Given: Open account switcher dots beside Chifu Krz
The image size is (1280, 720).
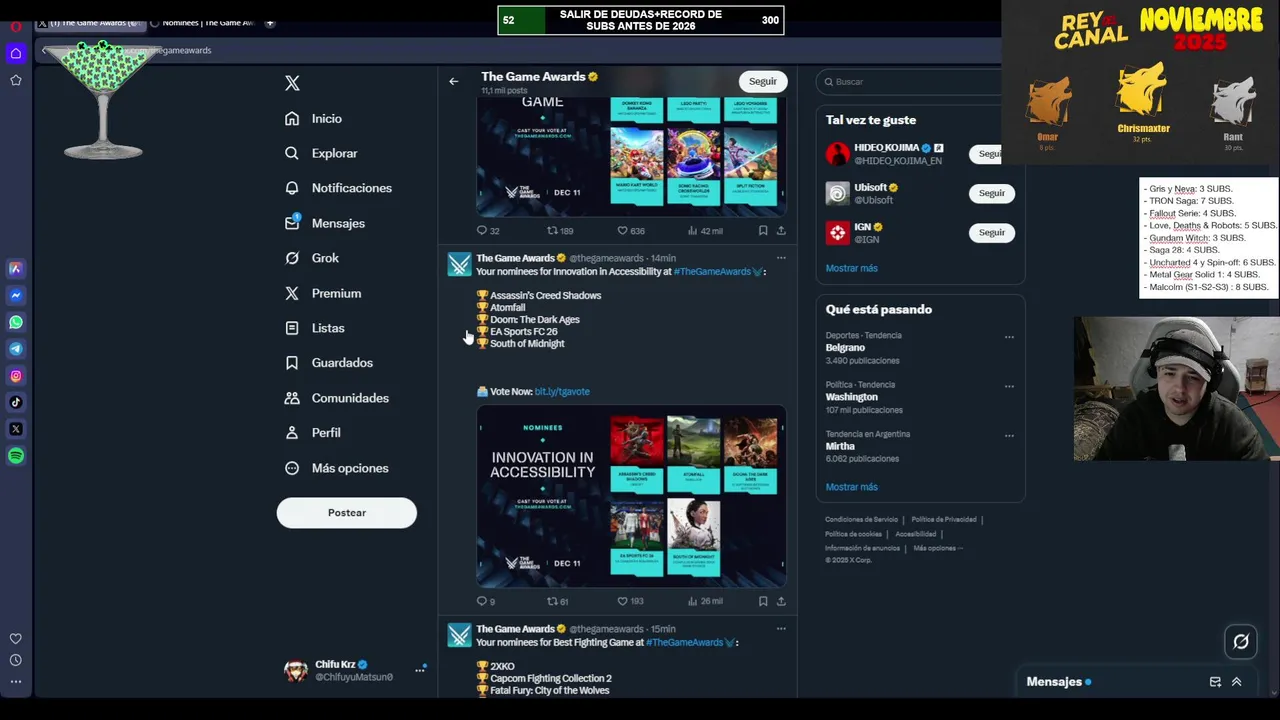Looking at the screenshot, I should 419,670.
